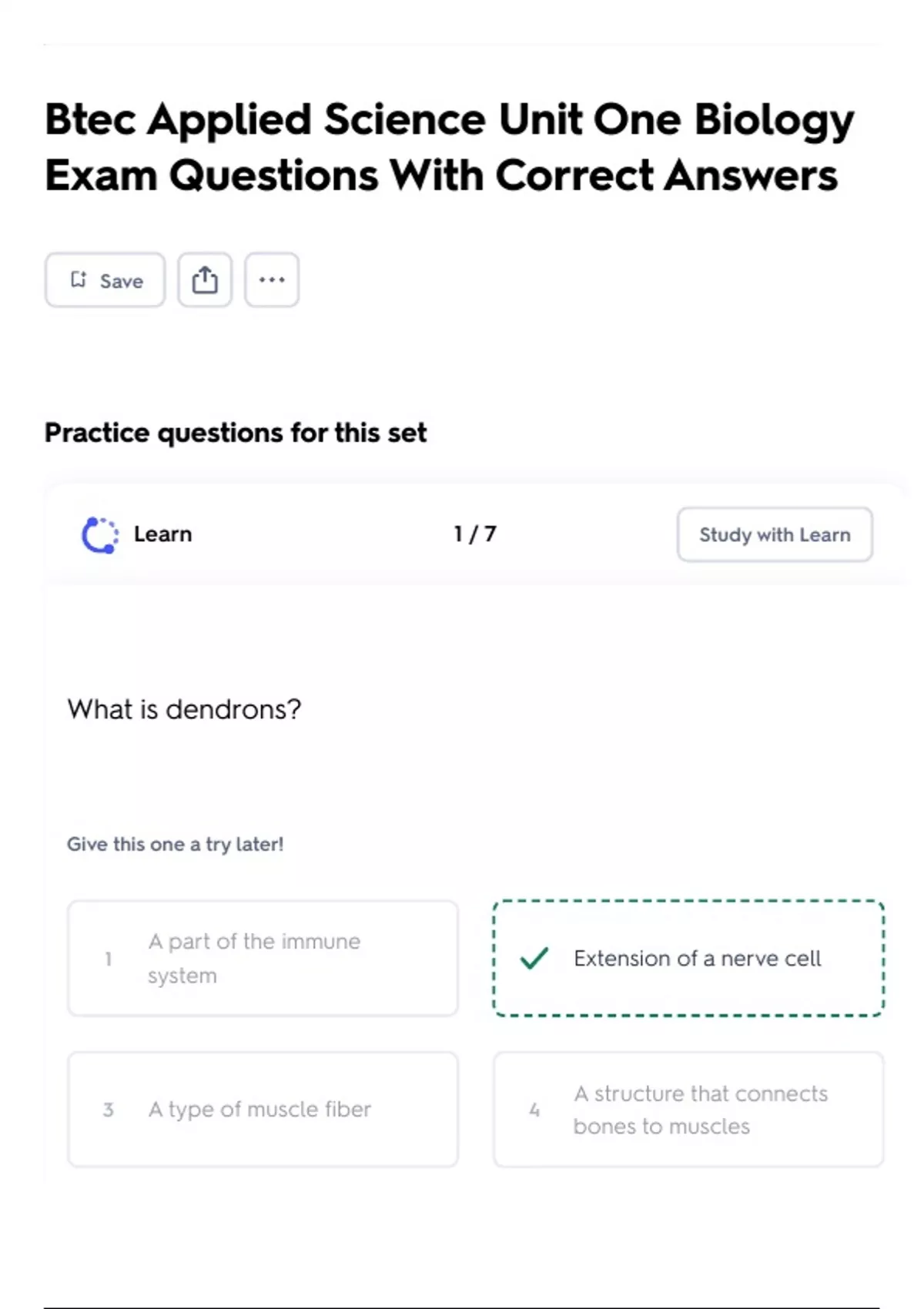924x1309 pixels.
Task: Click the number 4 badge on fourth answer
Action: tap(534, 1110)
